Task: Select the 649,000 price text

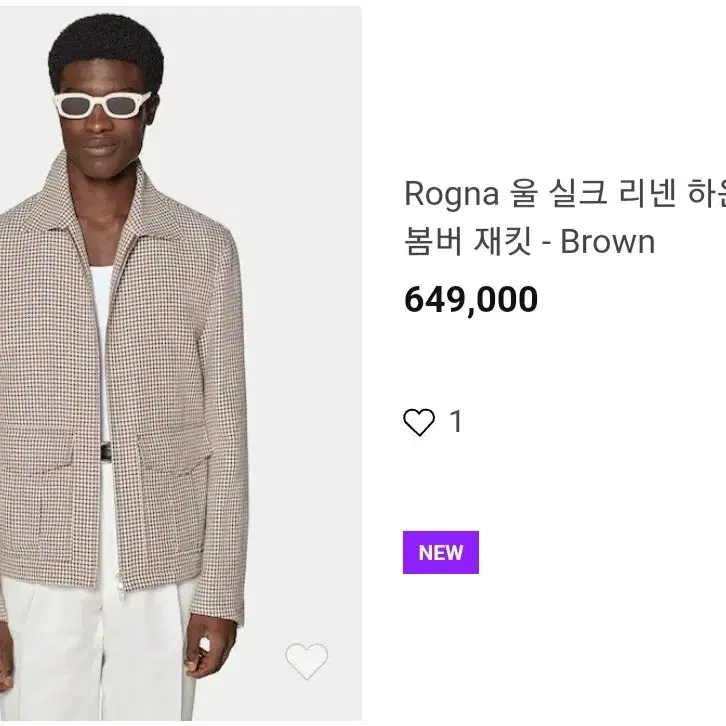Action: pos(471,300)
